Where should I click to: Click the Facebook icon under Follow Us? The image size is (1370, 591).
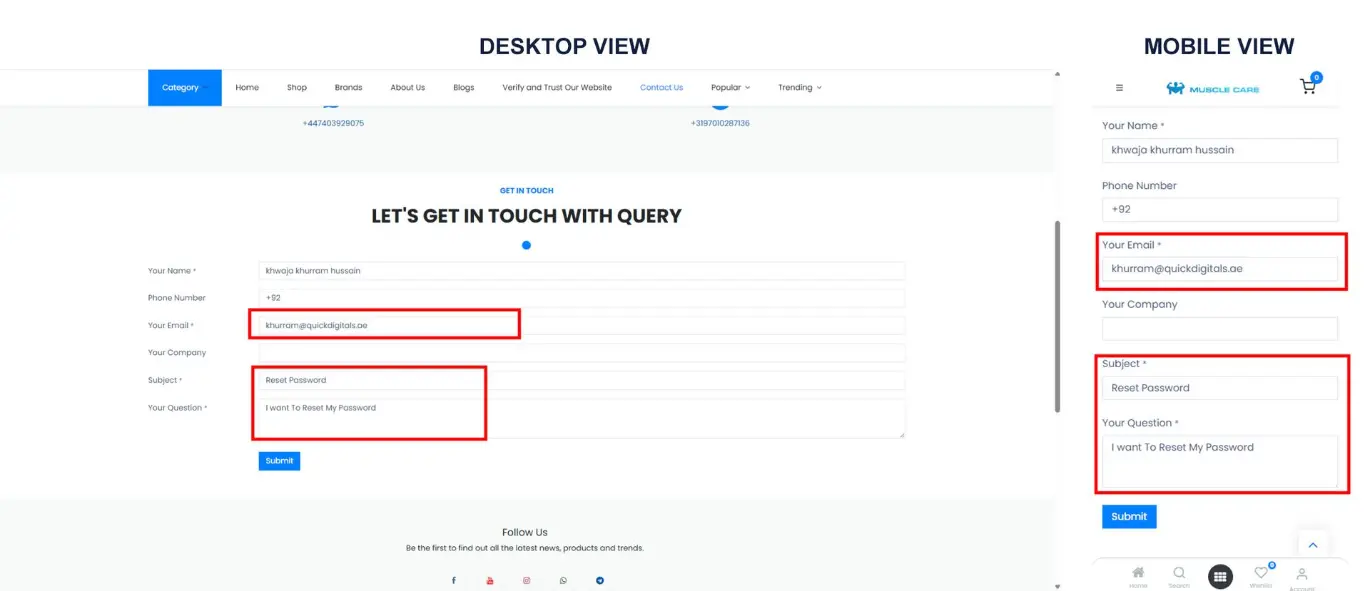click(453, 580)
